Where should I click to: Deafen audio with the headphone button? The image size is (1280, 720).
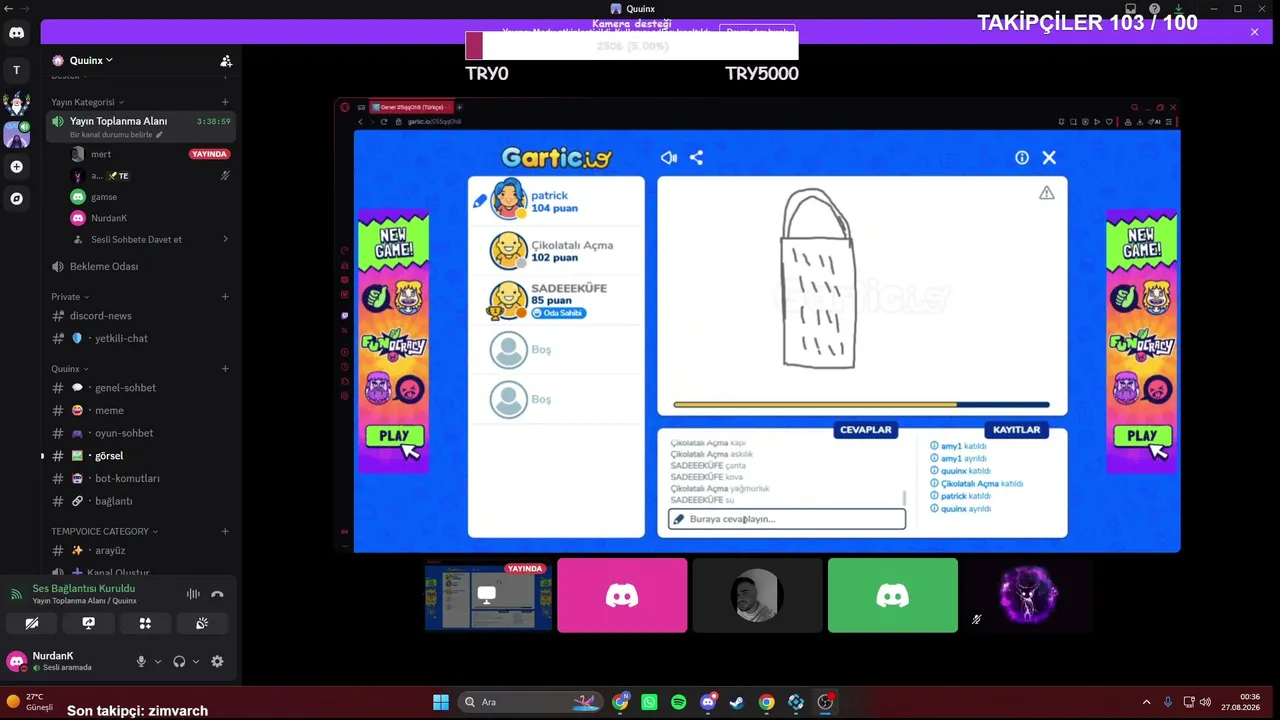[179, 661]
